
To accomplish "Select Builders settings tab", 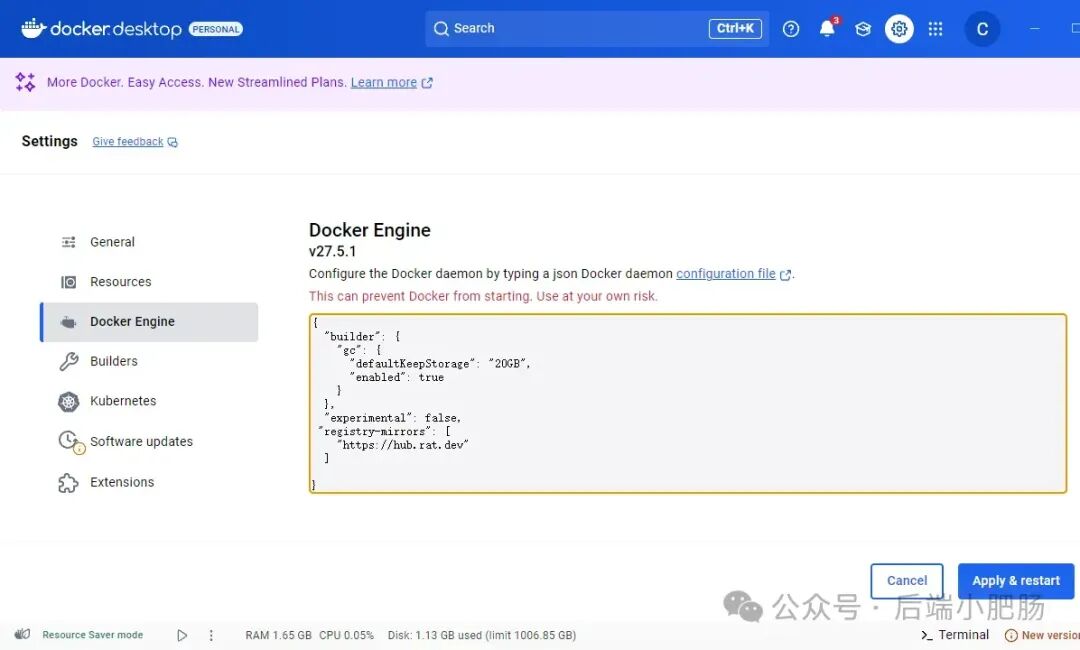I will coord(149,361).
